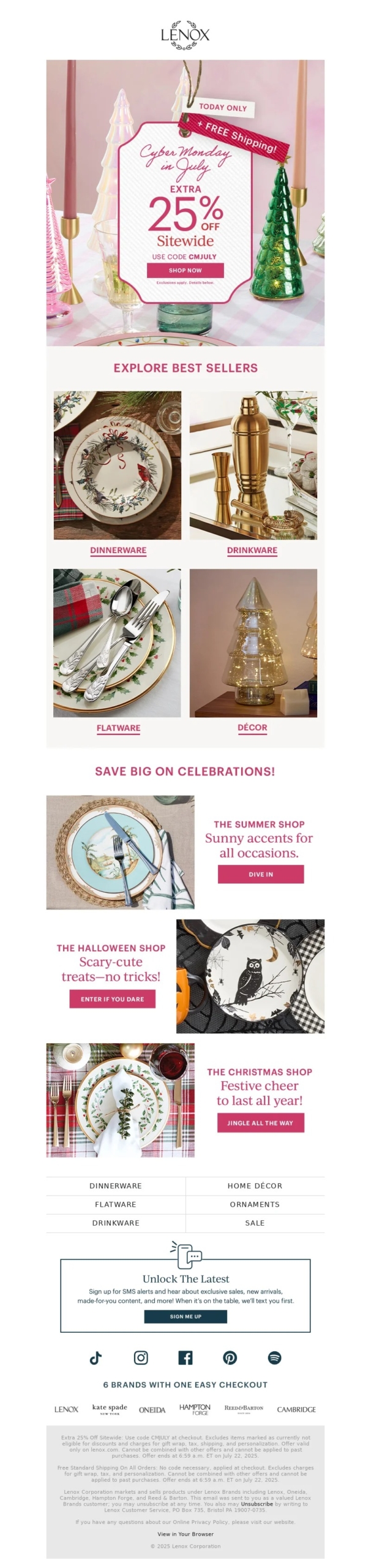This screenshot has width=371, height=1568.
Task: Click the Unsubscribe link
Action: 257,1504
